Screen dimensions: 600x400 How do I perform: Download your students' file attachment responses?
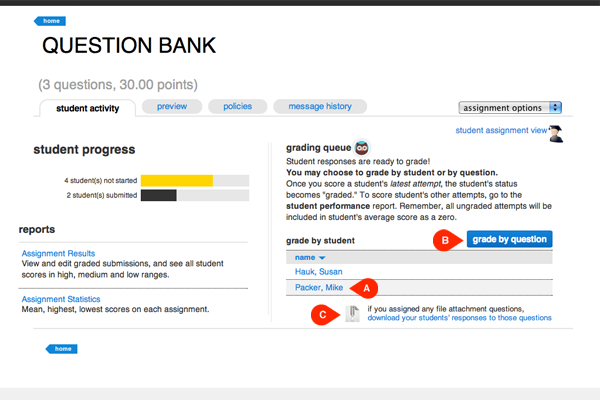459,318
